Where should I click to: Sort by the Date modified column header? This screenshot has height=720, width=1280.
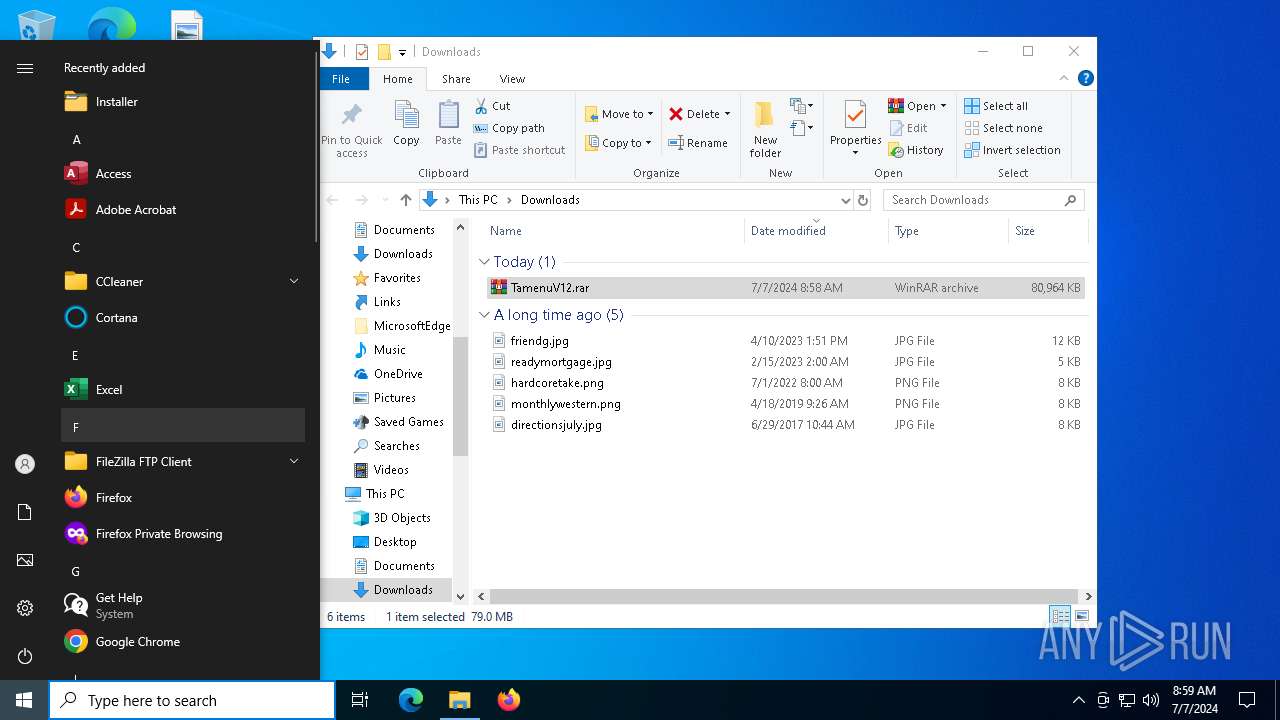pos(788,231)
